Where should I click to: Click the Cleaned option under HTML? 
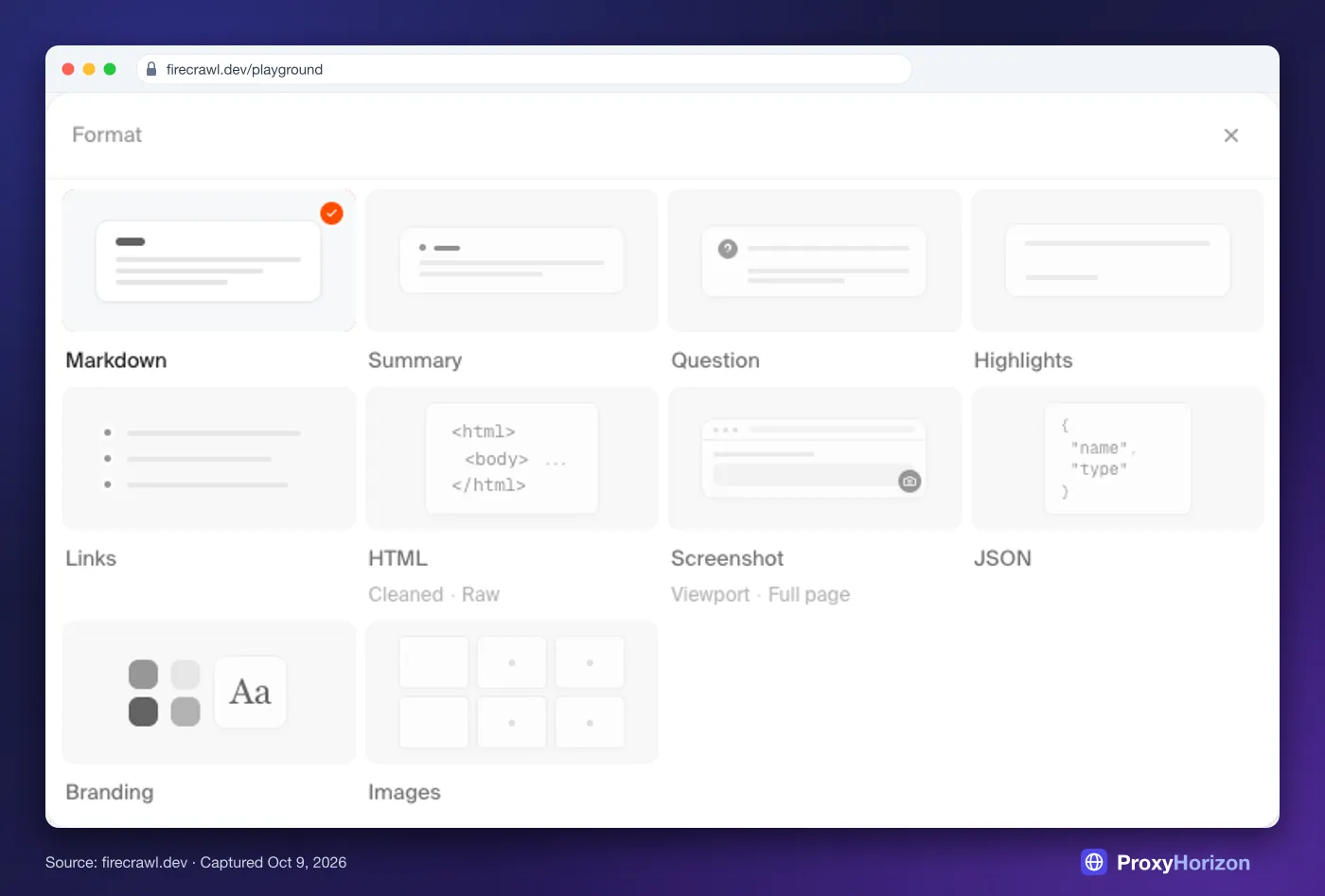(x=406, y=594)
